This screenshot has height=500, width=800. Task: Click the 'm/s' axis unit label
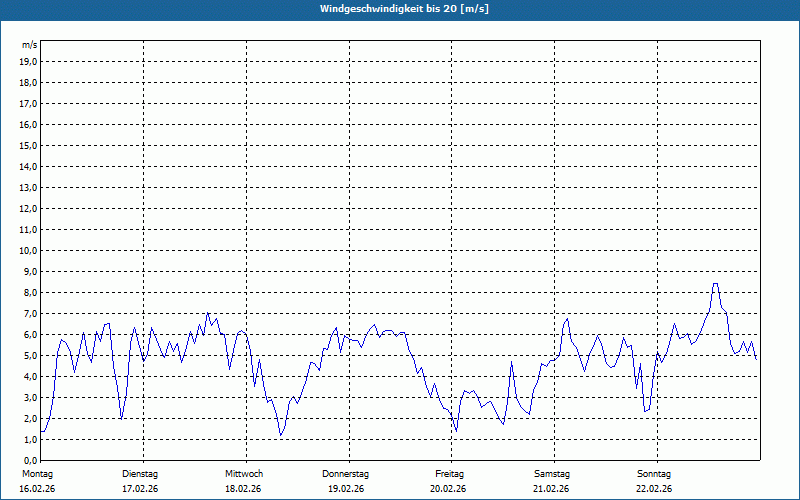click(x=30, y=45)
